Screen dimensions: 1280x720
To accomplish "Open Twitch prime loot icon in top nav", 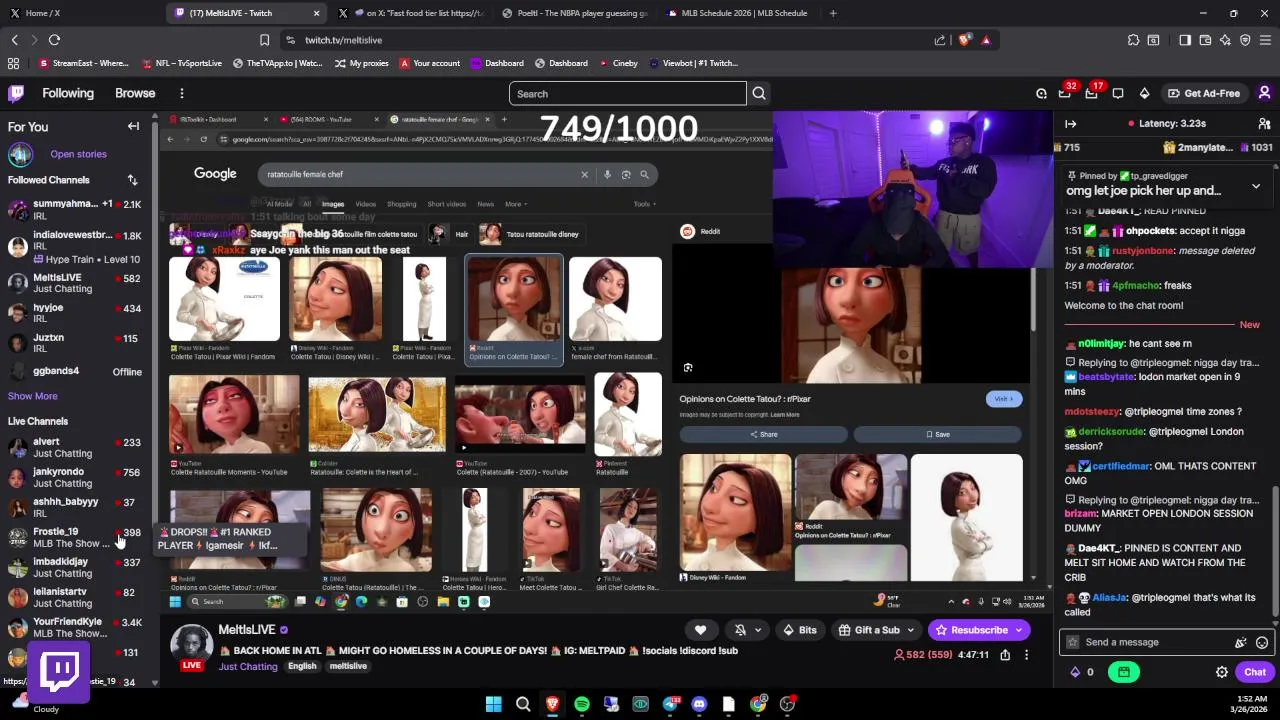I will [x=1041, y=93].
